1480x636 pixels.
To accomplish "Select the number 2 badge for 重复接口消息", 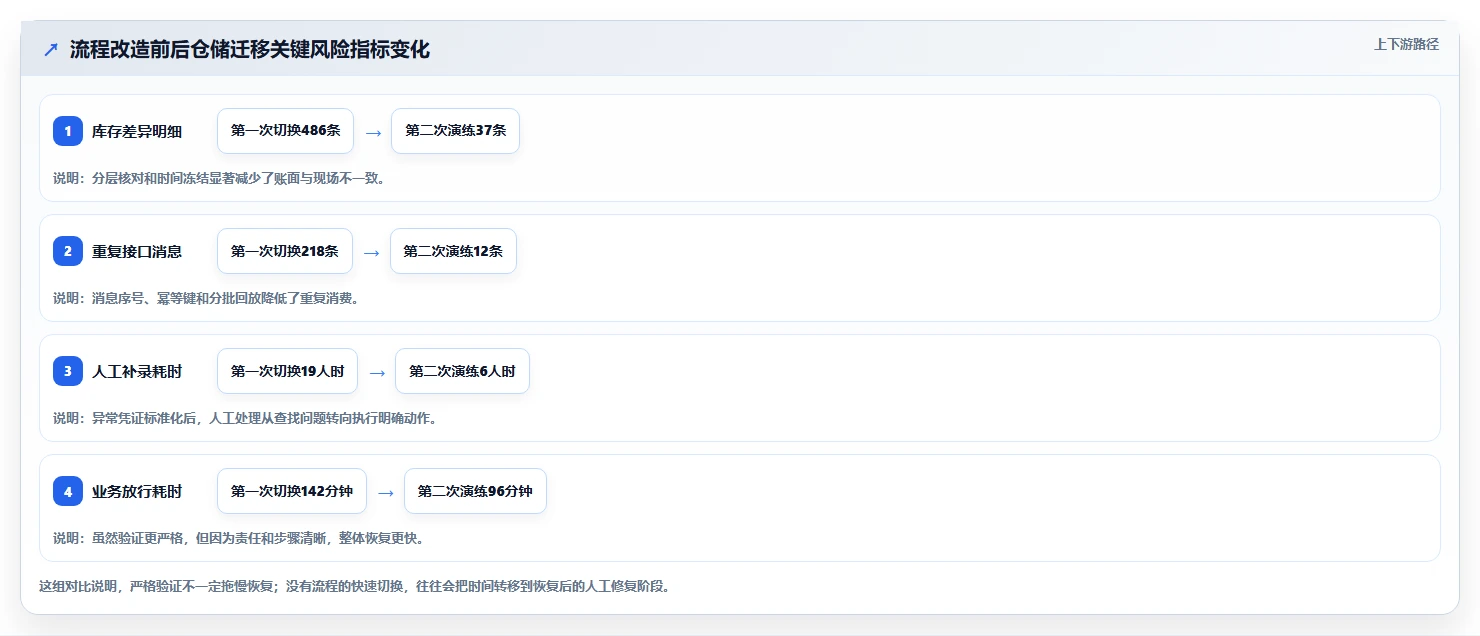I will tap(68, 251).
